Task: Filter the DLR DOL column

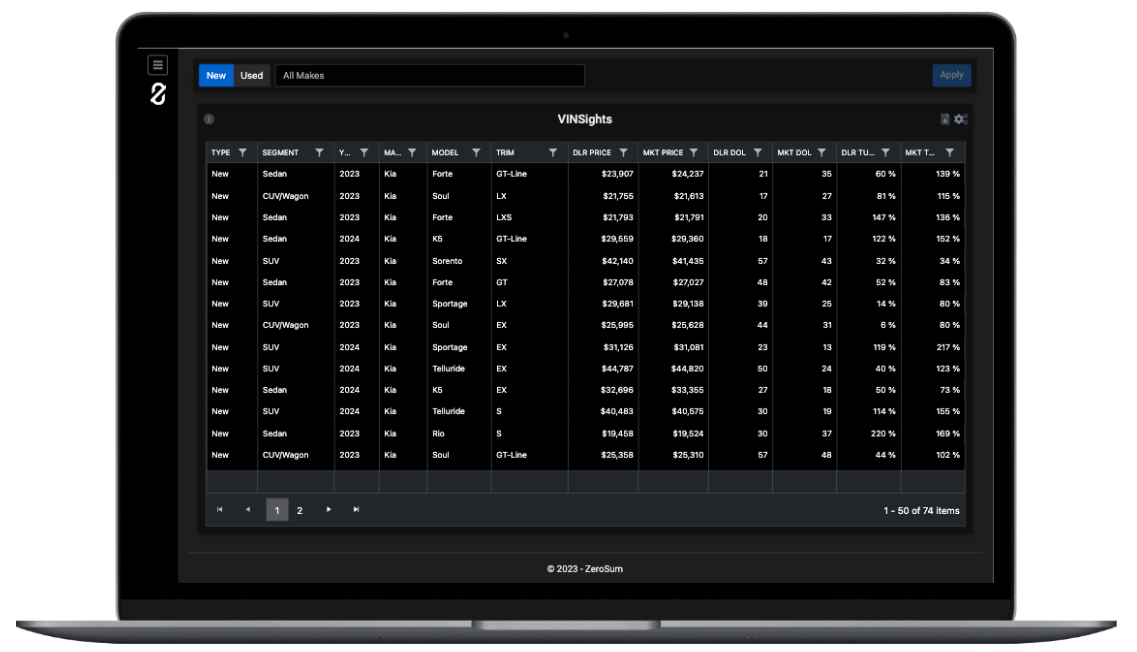Action: pyautogui.click(x=758, y=152)
